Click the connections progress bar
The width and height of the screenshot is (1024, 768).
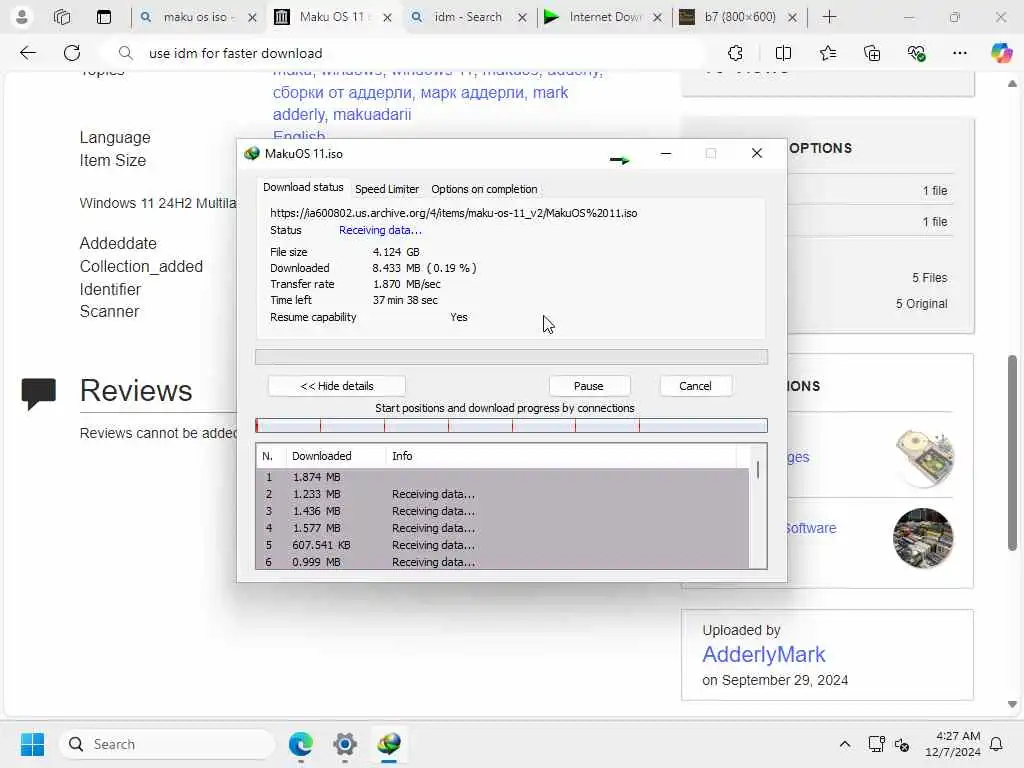pos(511,426)
